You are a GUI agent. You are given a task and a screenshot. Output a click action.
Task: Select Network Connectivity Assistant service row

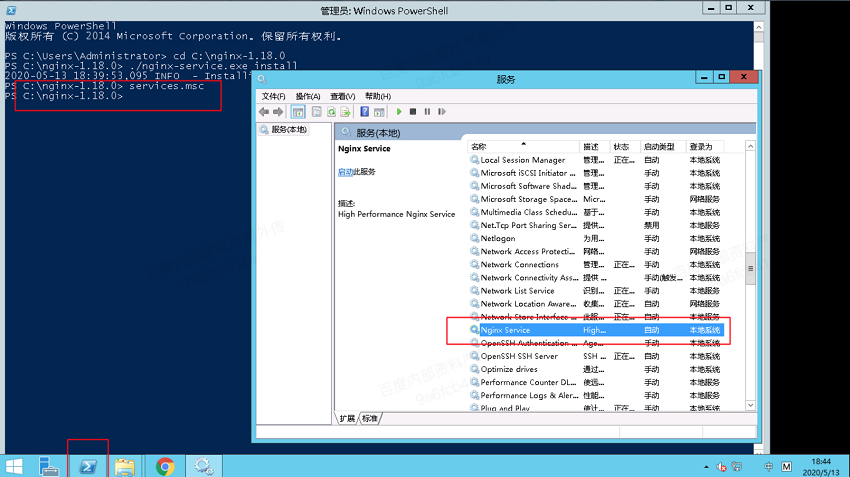point(596,278)
